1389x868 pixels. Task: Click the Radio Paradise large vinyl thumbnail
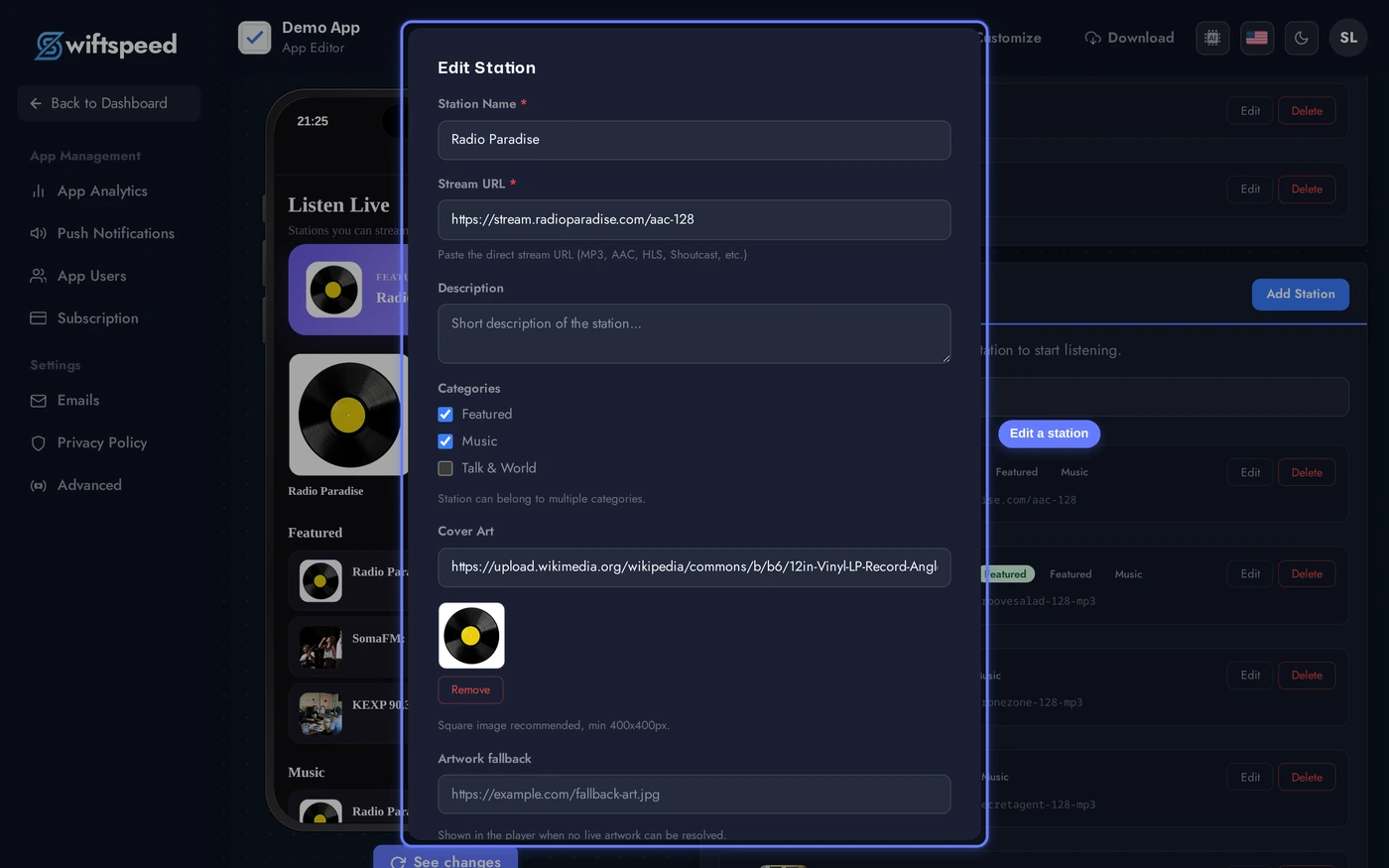pyautogui.click(x=347, y=415)
